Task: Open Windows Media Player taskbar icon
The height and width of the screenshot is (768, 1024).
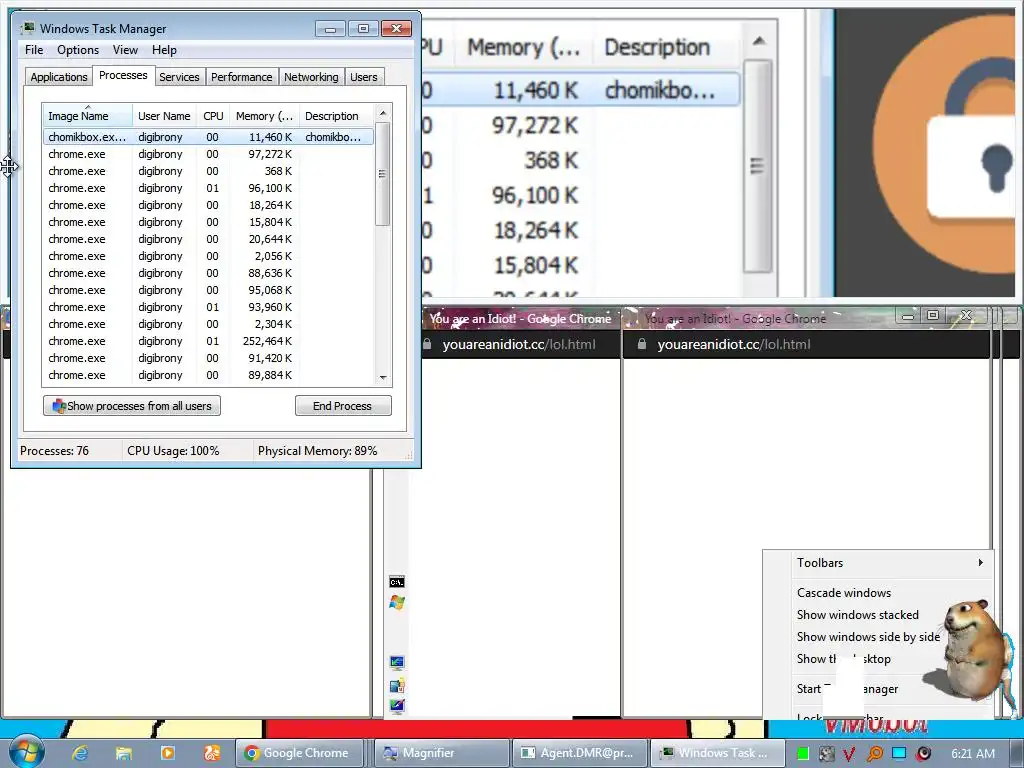Action: pos(167,753)
